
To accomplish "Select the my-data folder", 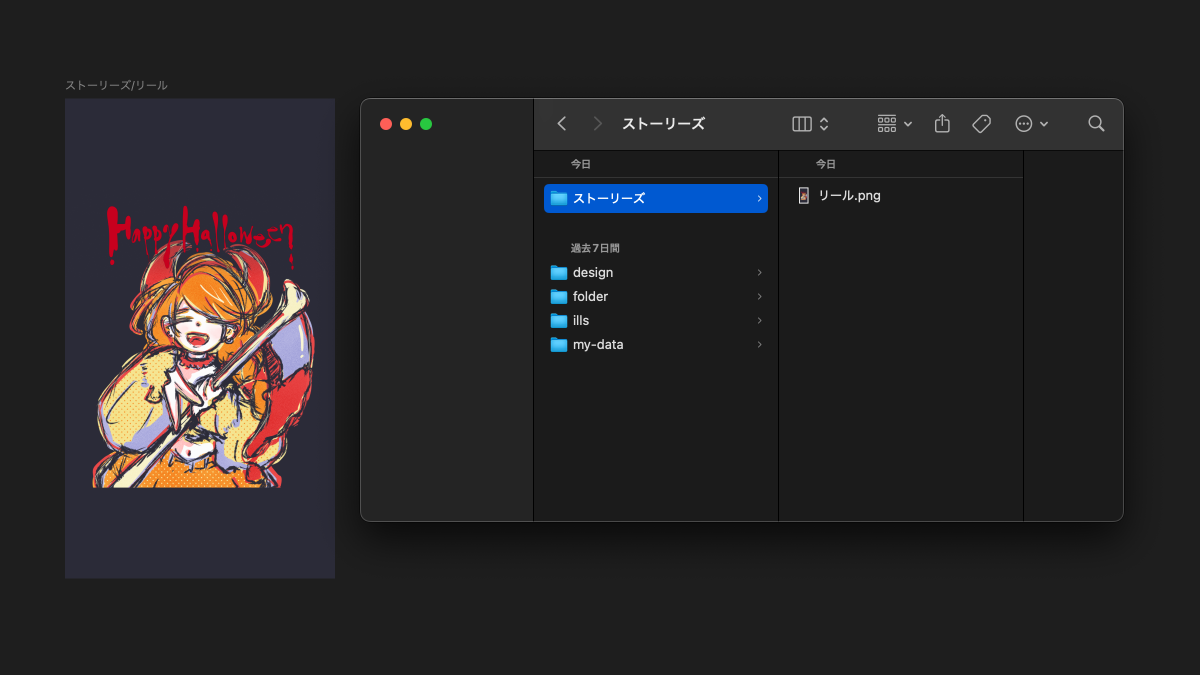I will tap(597, 345).
